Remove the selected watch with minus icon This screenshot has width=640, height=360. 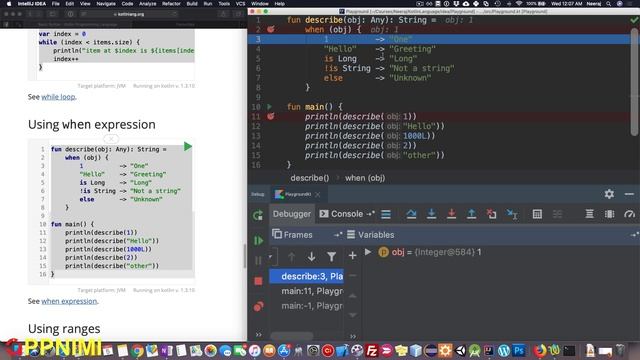353,276
